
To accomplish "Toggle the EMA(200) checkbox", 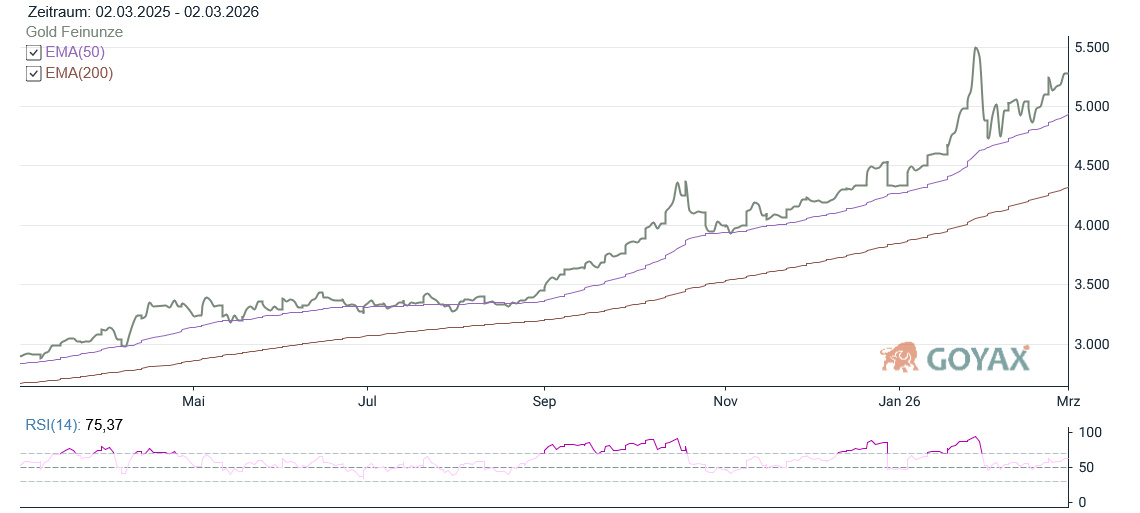I will (33, 73).
